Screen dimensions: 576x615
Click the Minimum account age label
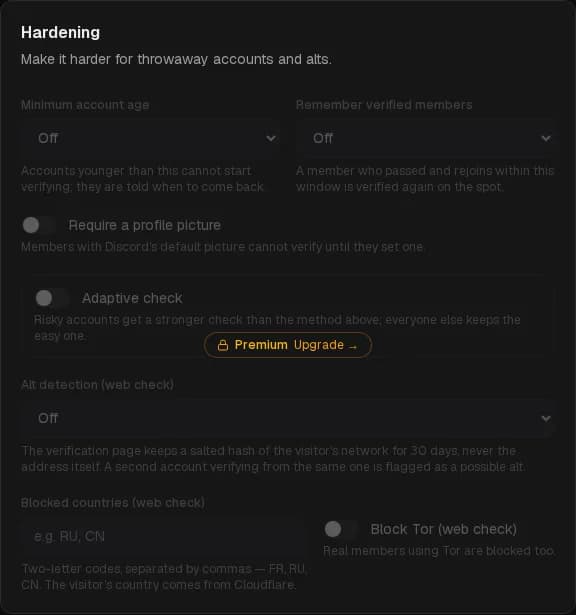85,105
